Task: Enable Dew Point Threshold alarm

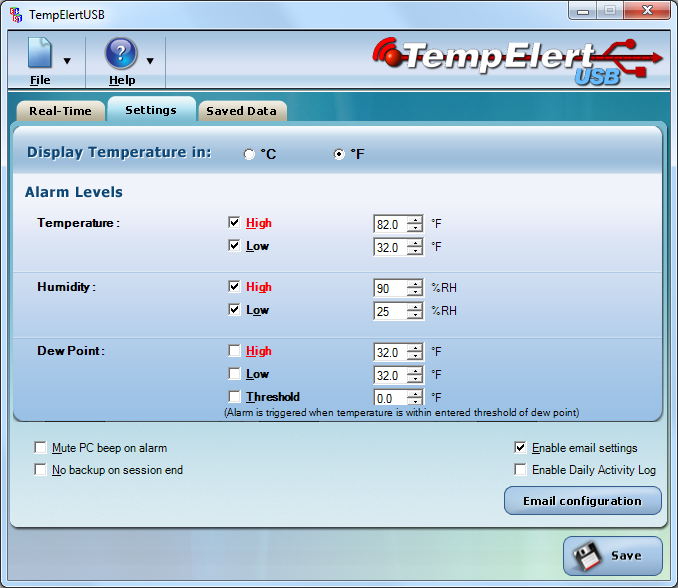Action: point(234,396)
